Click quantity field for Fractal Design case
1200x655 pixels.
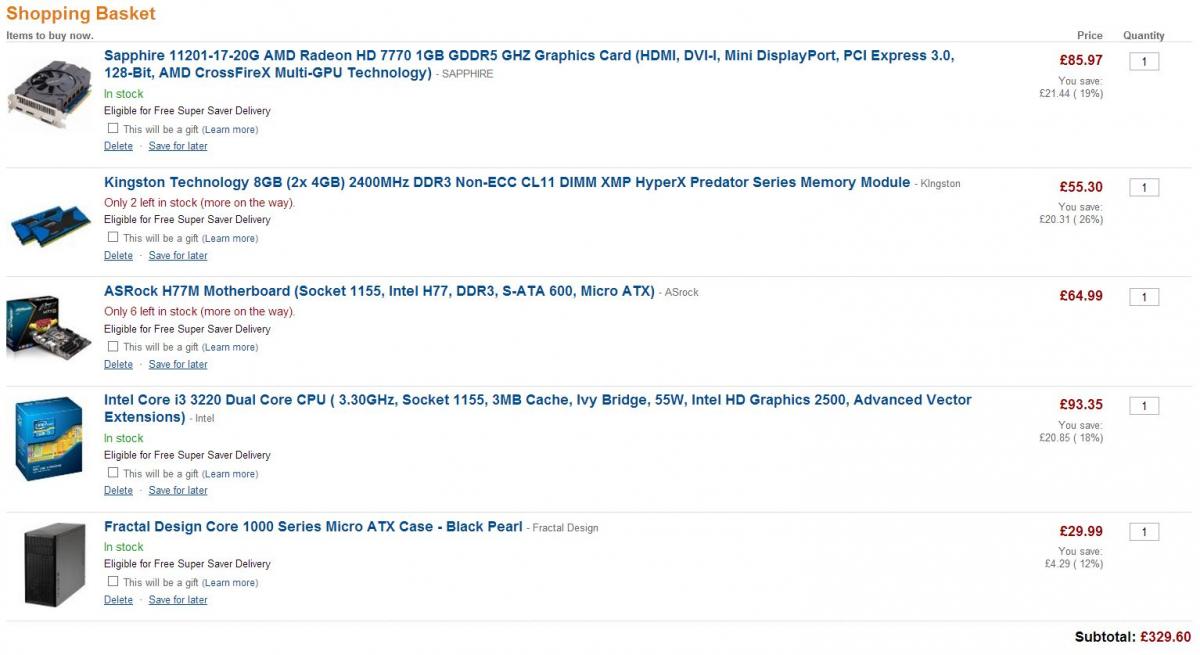(1144, 532)
